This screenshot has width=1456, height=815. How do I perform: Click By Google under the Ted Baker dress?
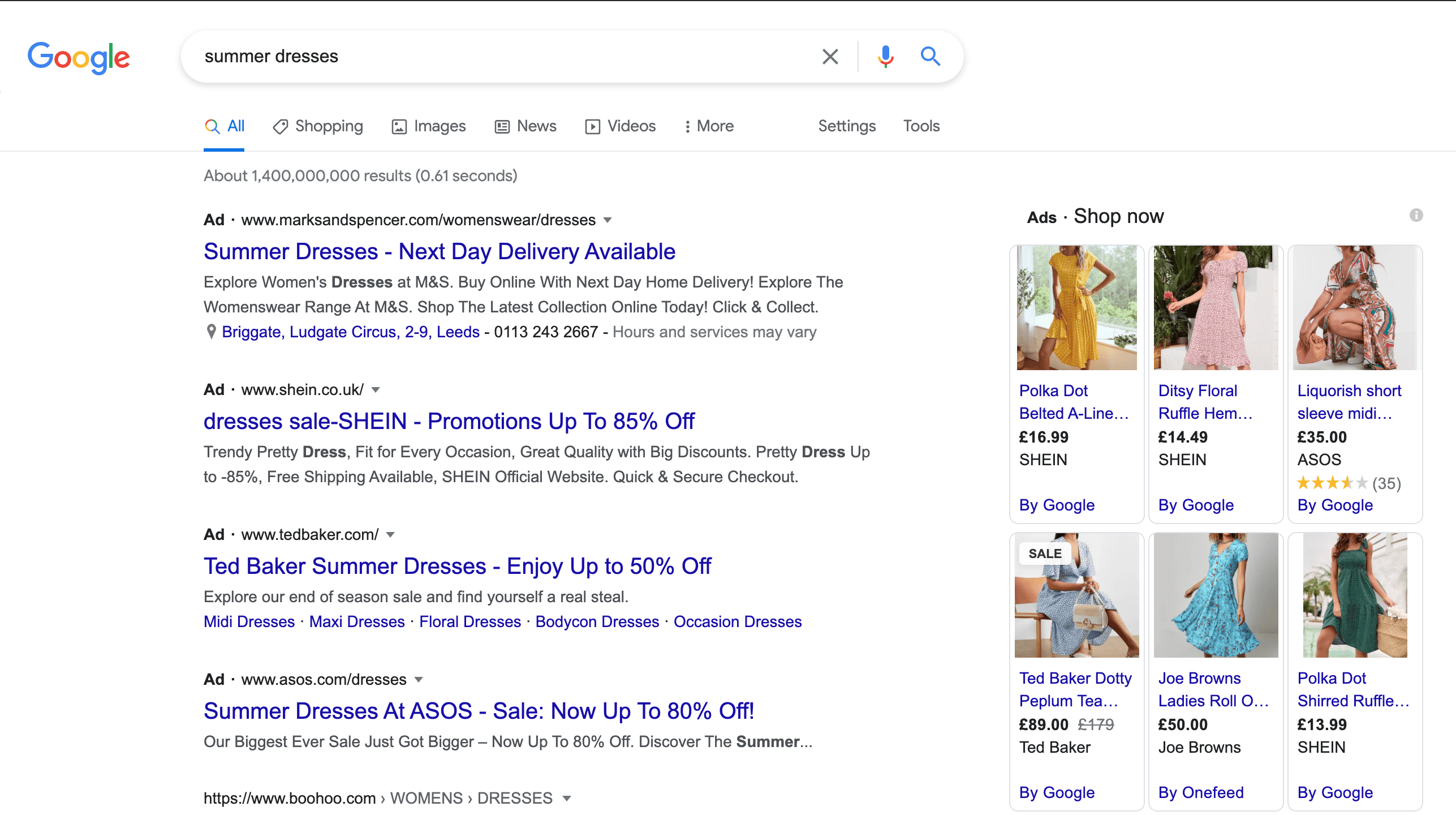click(1057, 792)
